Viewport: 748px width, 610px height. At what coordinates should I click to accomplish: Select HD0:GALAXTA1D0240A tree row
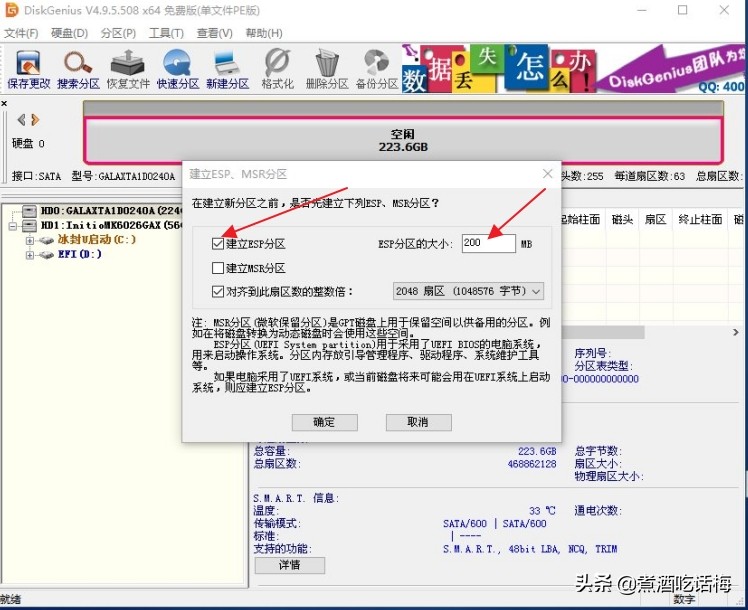pos(111,210)
